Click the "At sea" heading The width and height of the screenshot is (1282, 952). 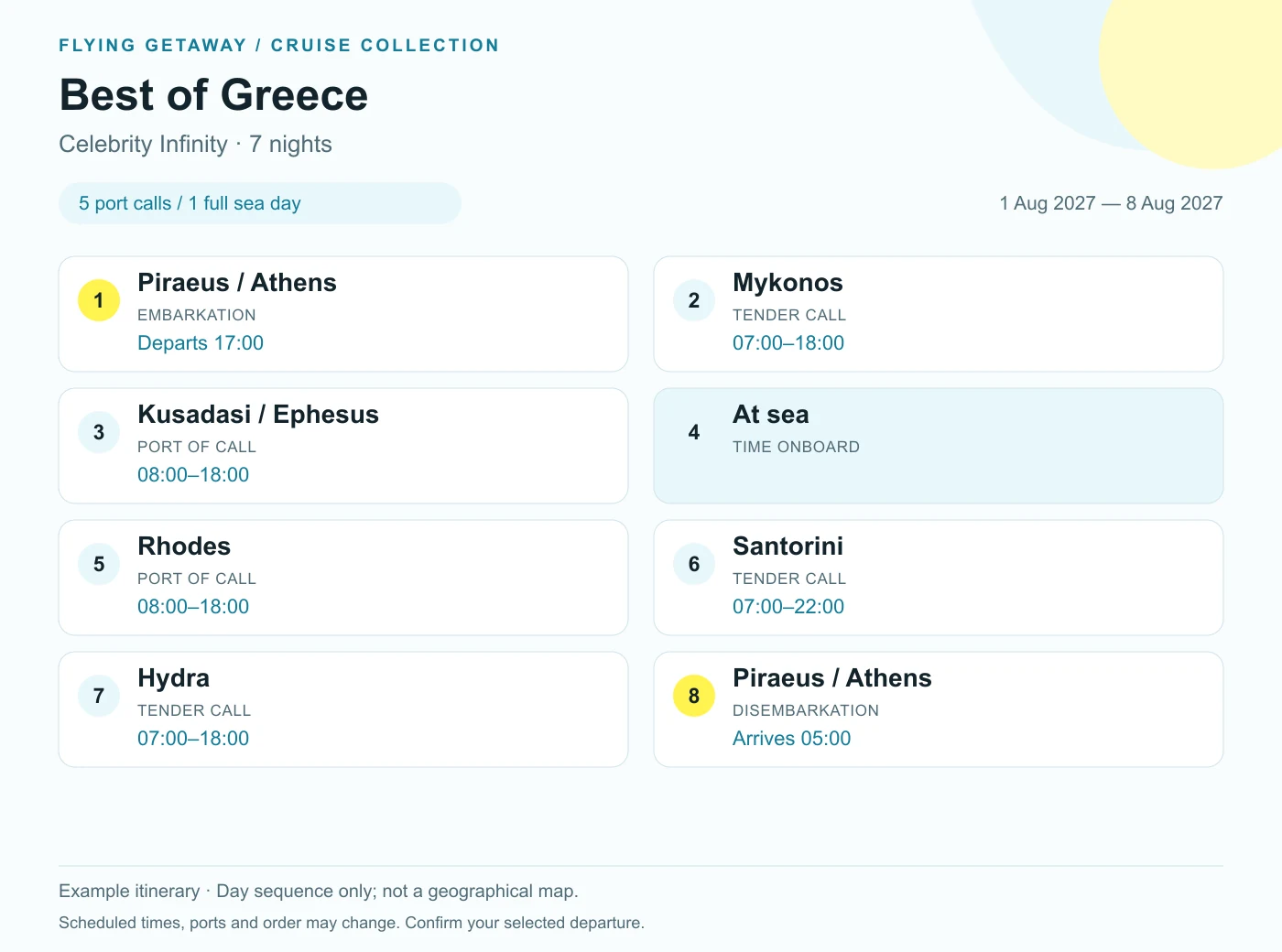[x=771, y=415]
